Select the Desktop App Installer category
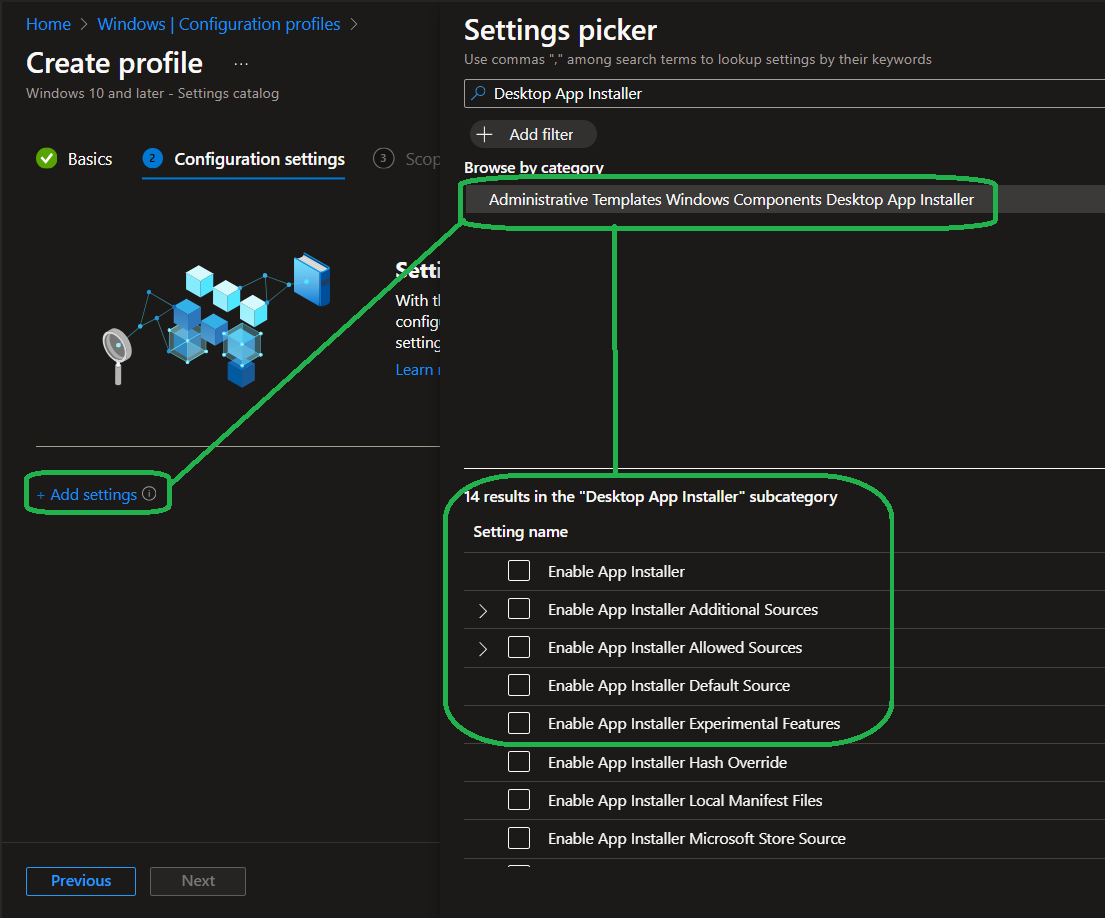This screenshot has width=1105, height=918. [x=730, y=200]
